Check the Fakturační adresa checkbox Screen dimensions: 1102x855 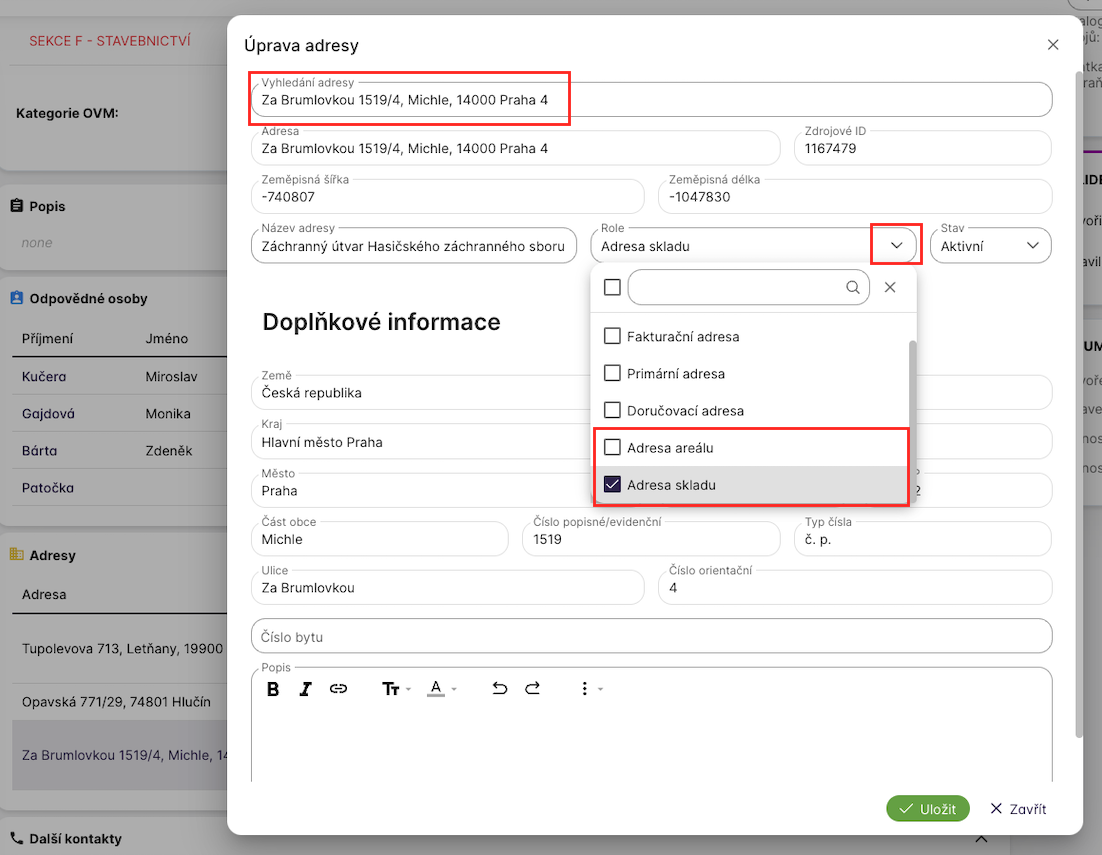coord(613,337)
